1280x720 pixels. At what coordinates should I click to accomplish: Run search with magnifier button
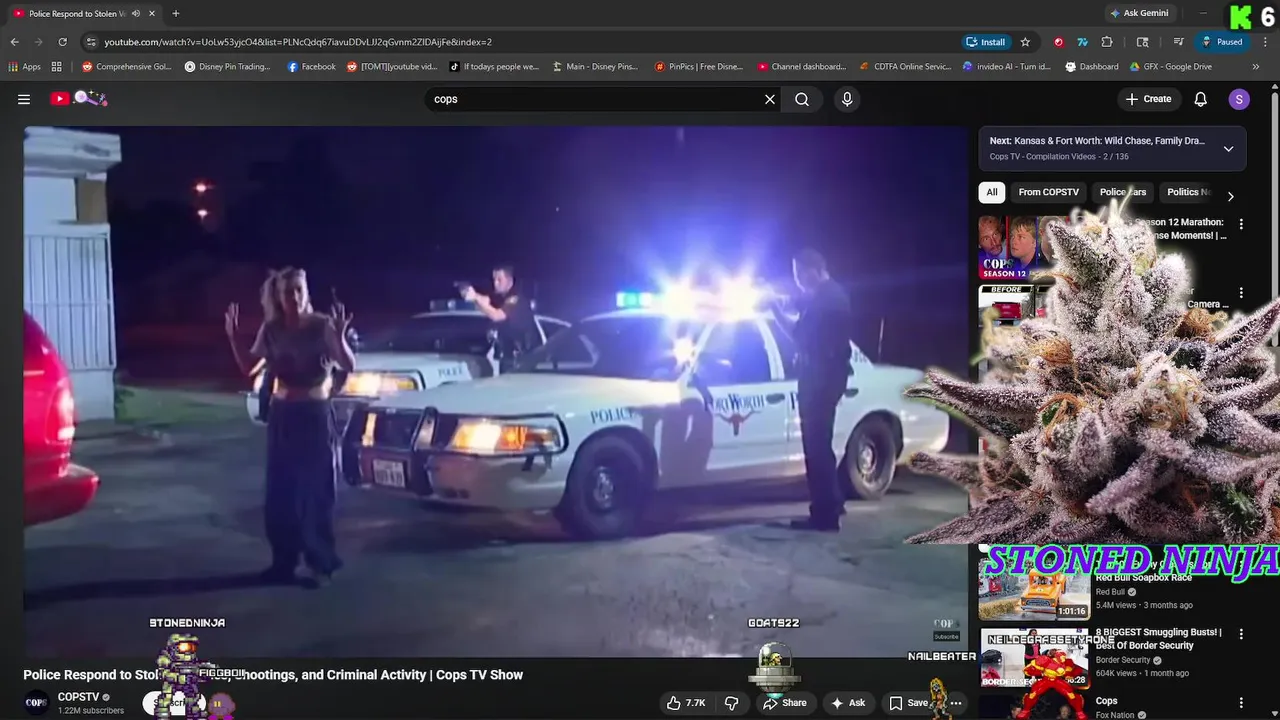point(802,99)
